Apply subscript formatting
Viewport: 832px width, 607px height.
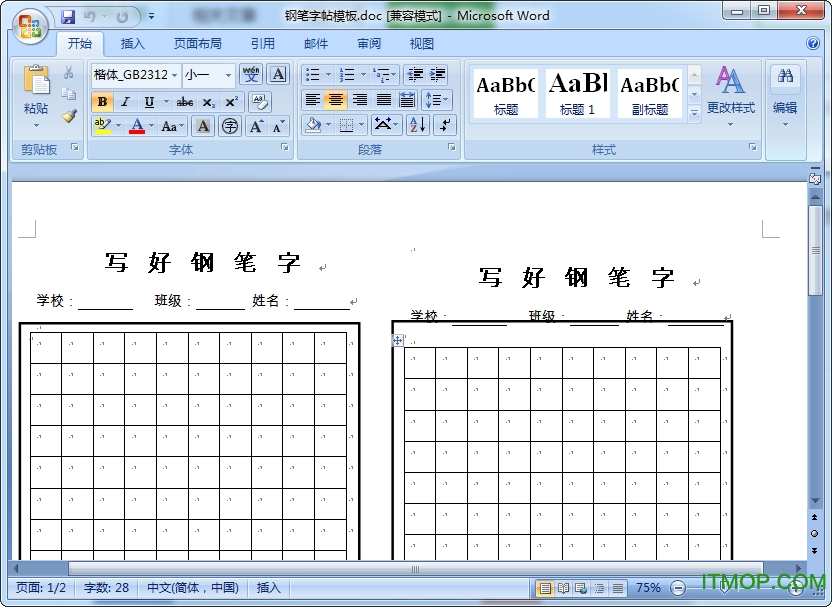click(208, 102)
